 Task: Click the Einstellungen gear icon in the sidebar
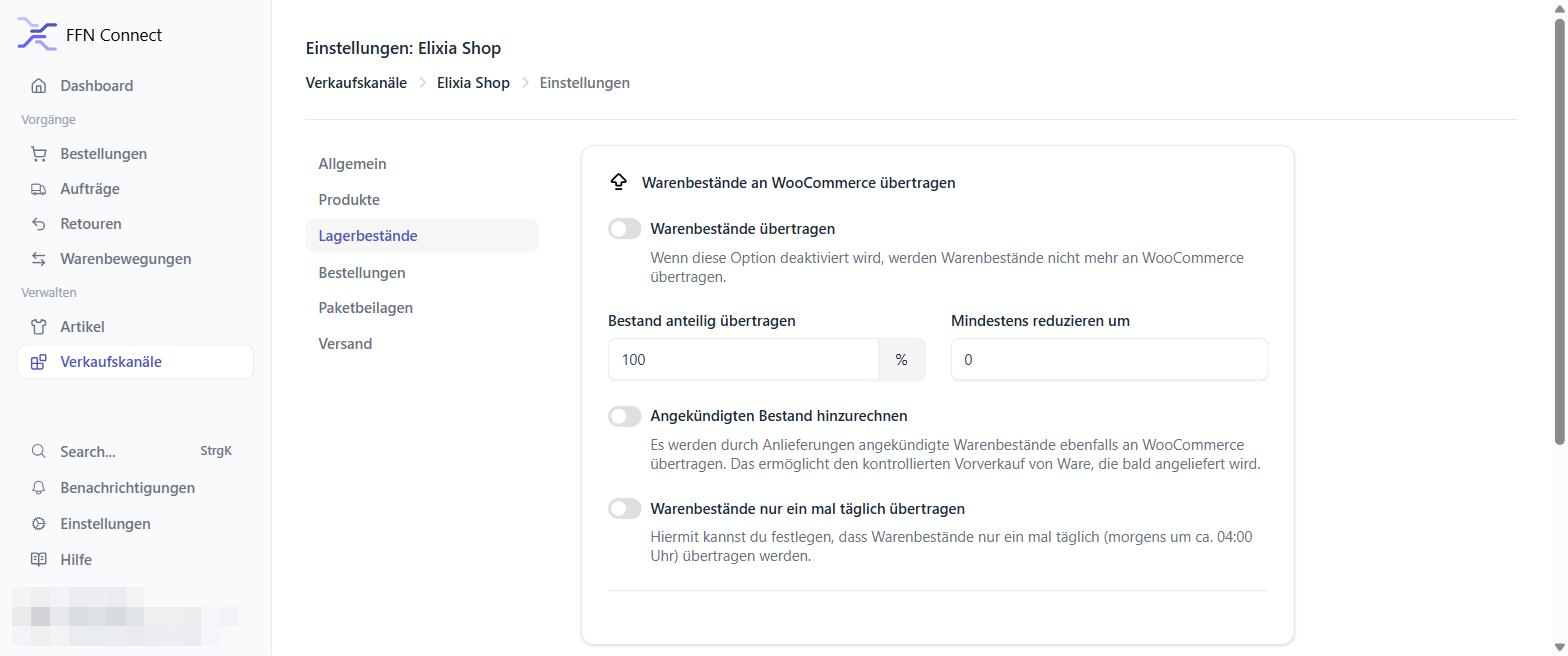39,524
